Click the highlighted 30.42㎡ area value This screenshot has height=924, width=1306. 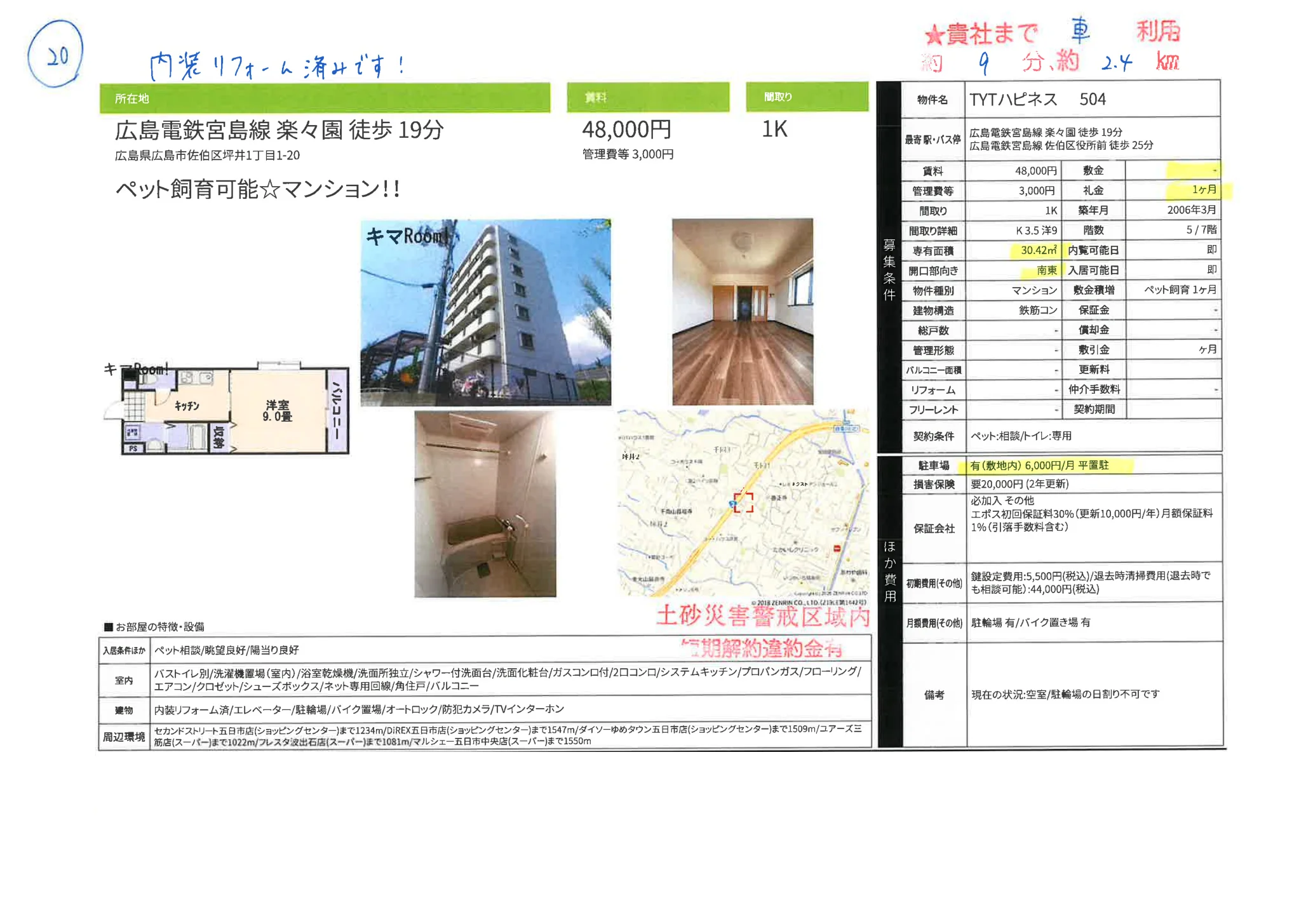[1038, 251]
